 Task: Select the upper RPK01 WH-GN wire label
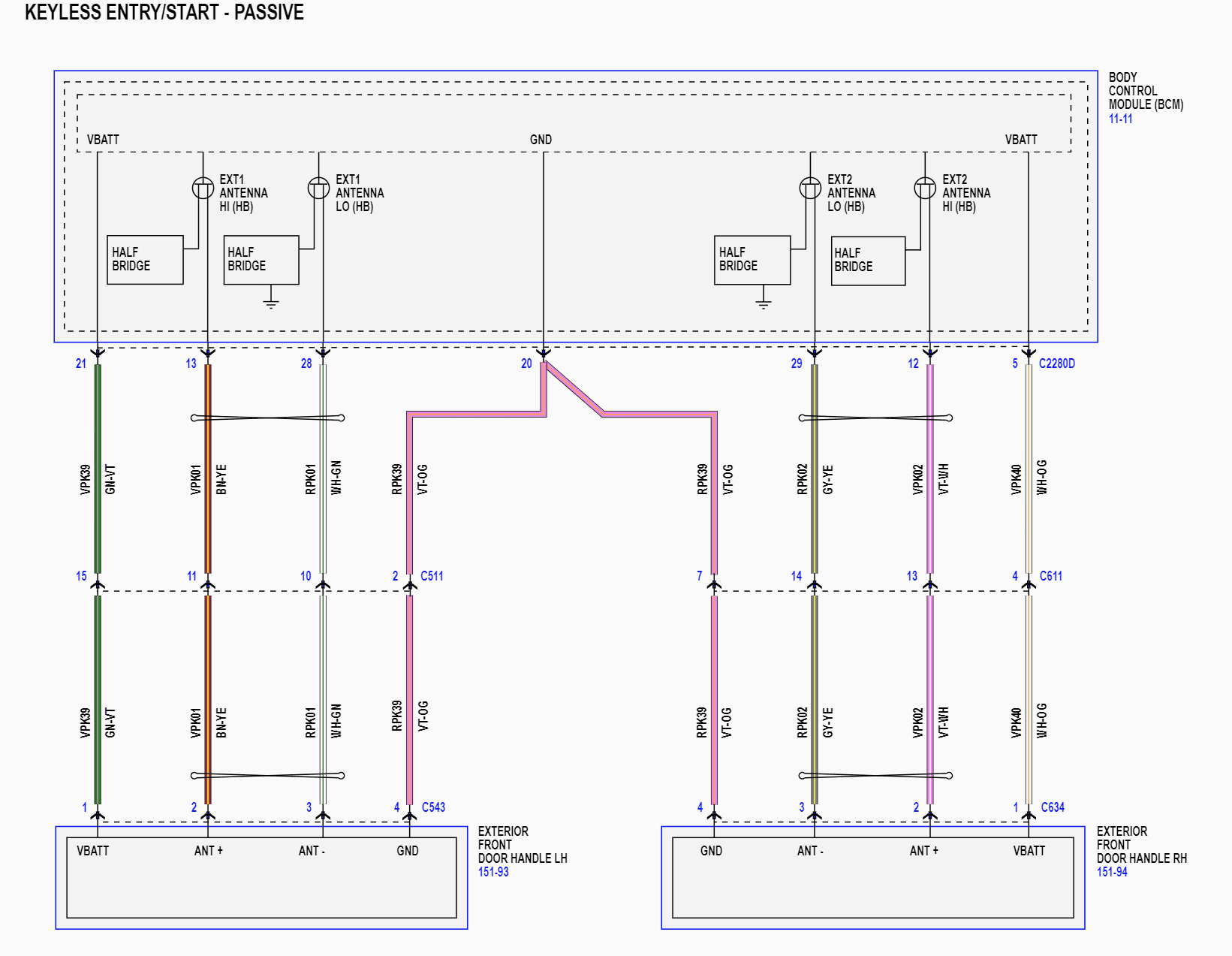click(323, 478)
